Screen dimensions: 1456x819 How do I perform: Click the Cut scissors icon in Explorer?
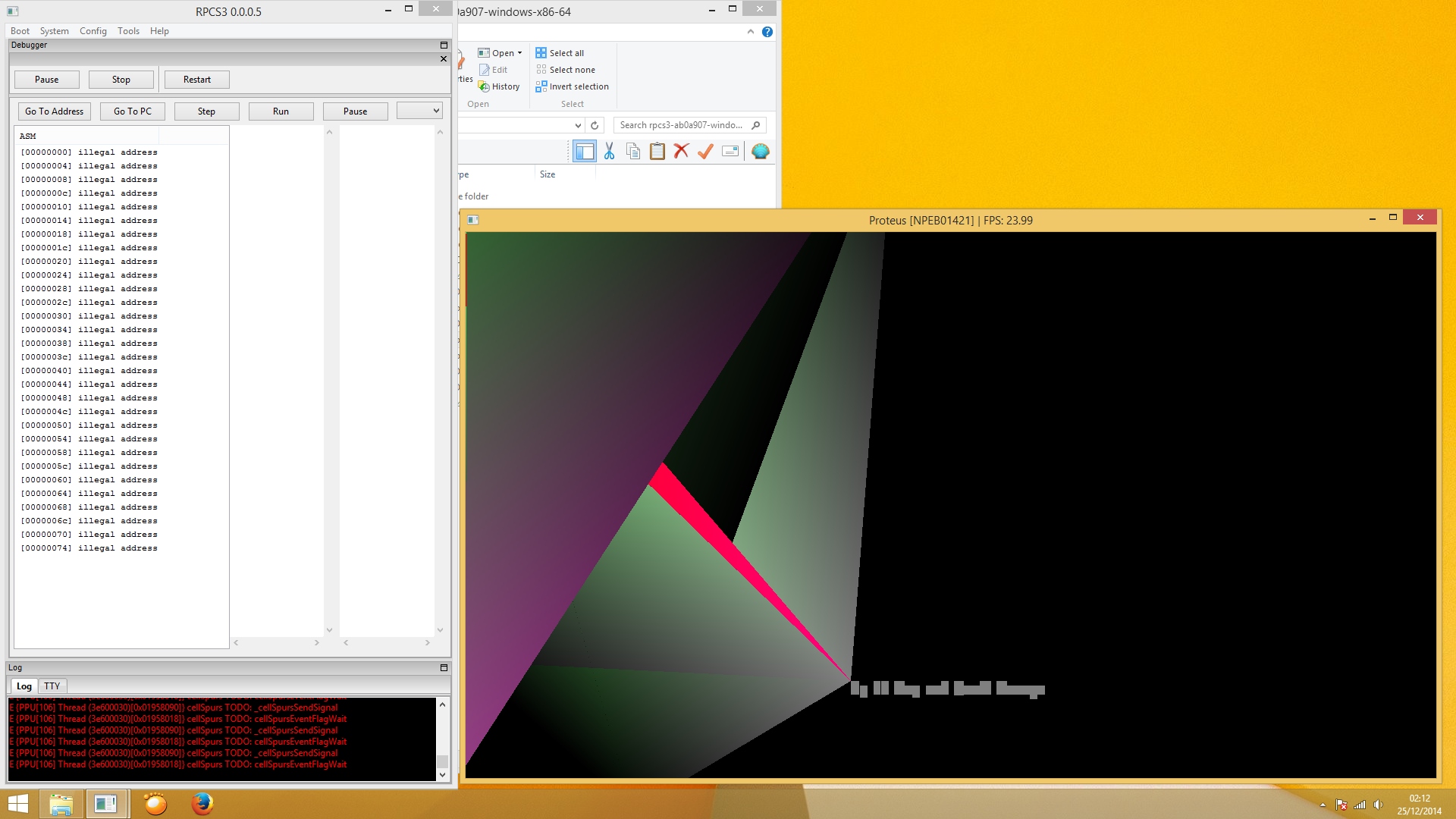tap(609, 152)
